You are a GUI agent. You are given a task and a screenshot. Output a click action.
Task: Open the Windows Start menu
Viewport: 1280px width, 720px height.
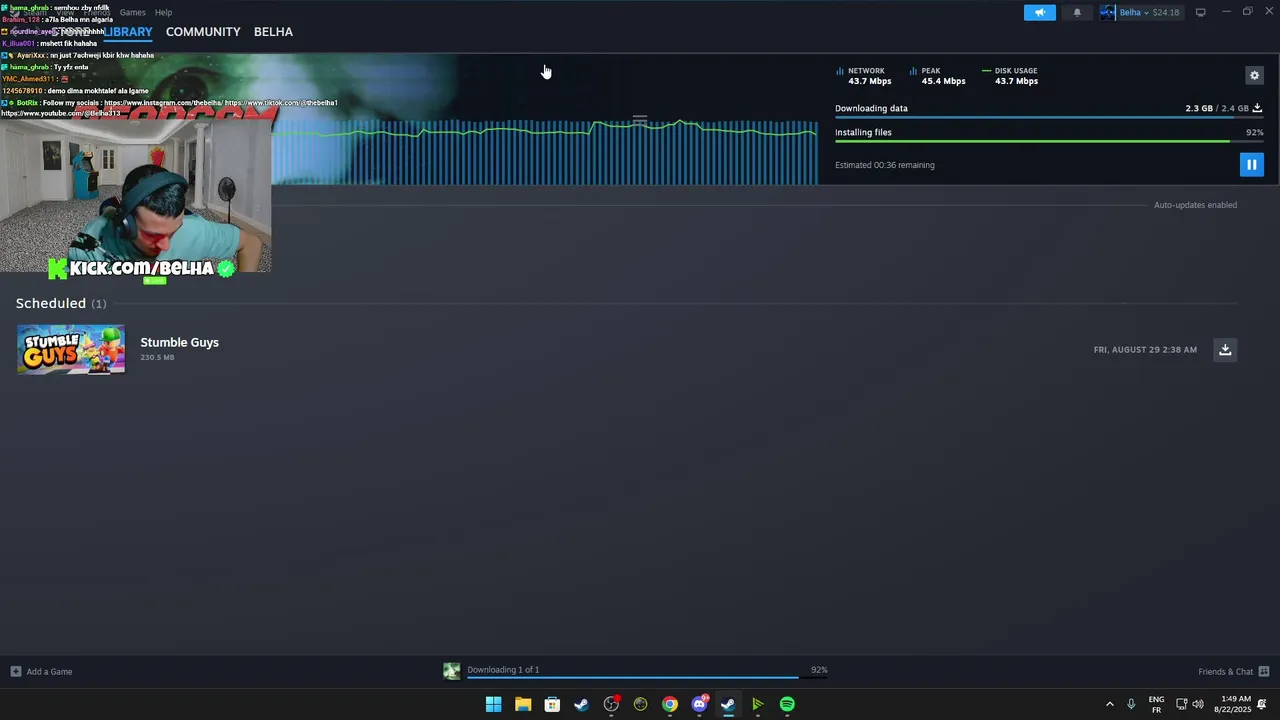click(493, 704)
